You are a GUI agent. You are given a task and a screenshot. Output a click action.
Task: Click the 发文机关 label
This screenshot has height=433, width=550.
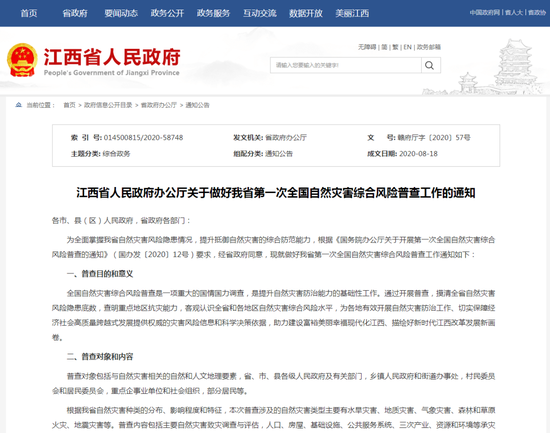(248, 138)
